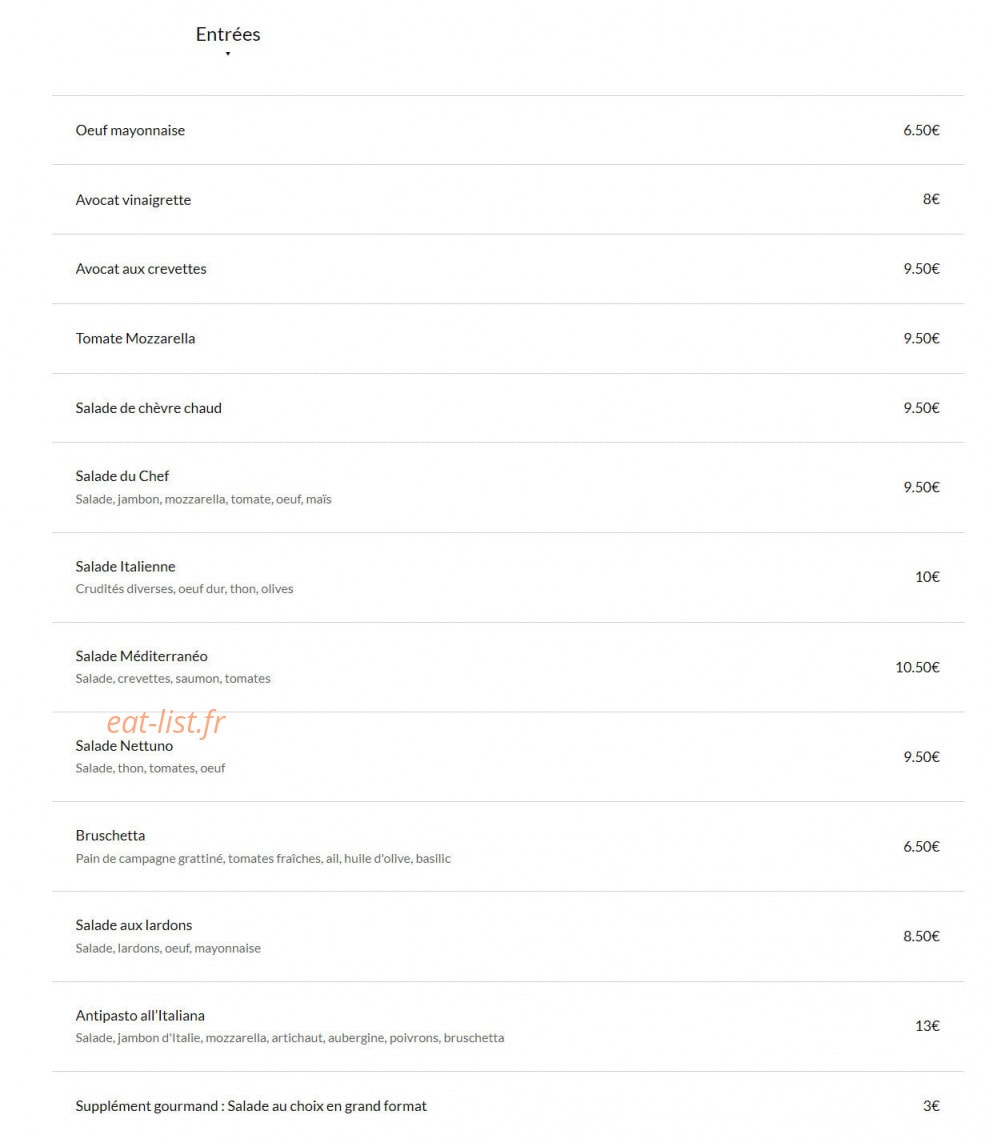Select Antipasto all'Italiana

(x=139, y=1016)
